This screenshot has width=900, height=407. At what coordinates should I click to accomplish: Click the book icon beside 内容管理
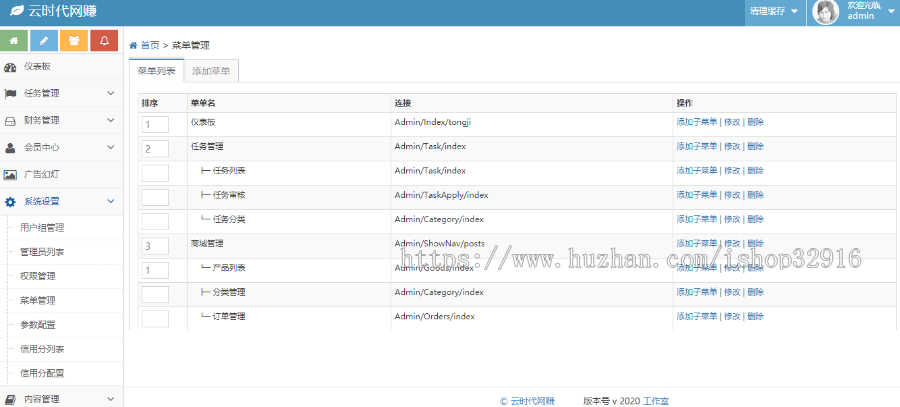(x=10, y=400)
